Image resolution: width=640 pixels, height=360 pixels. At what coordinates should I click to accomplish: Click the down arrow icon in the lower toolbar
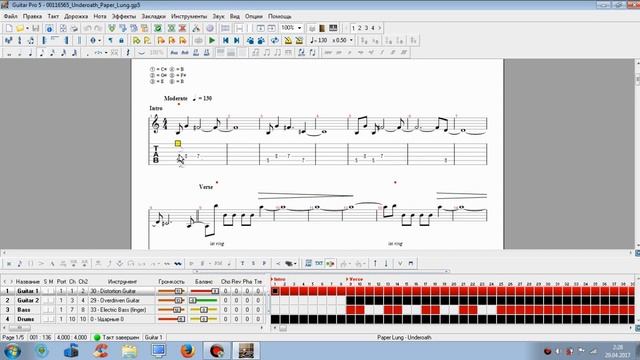coord(386,264)
